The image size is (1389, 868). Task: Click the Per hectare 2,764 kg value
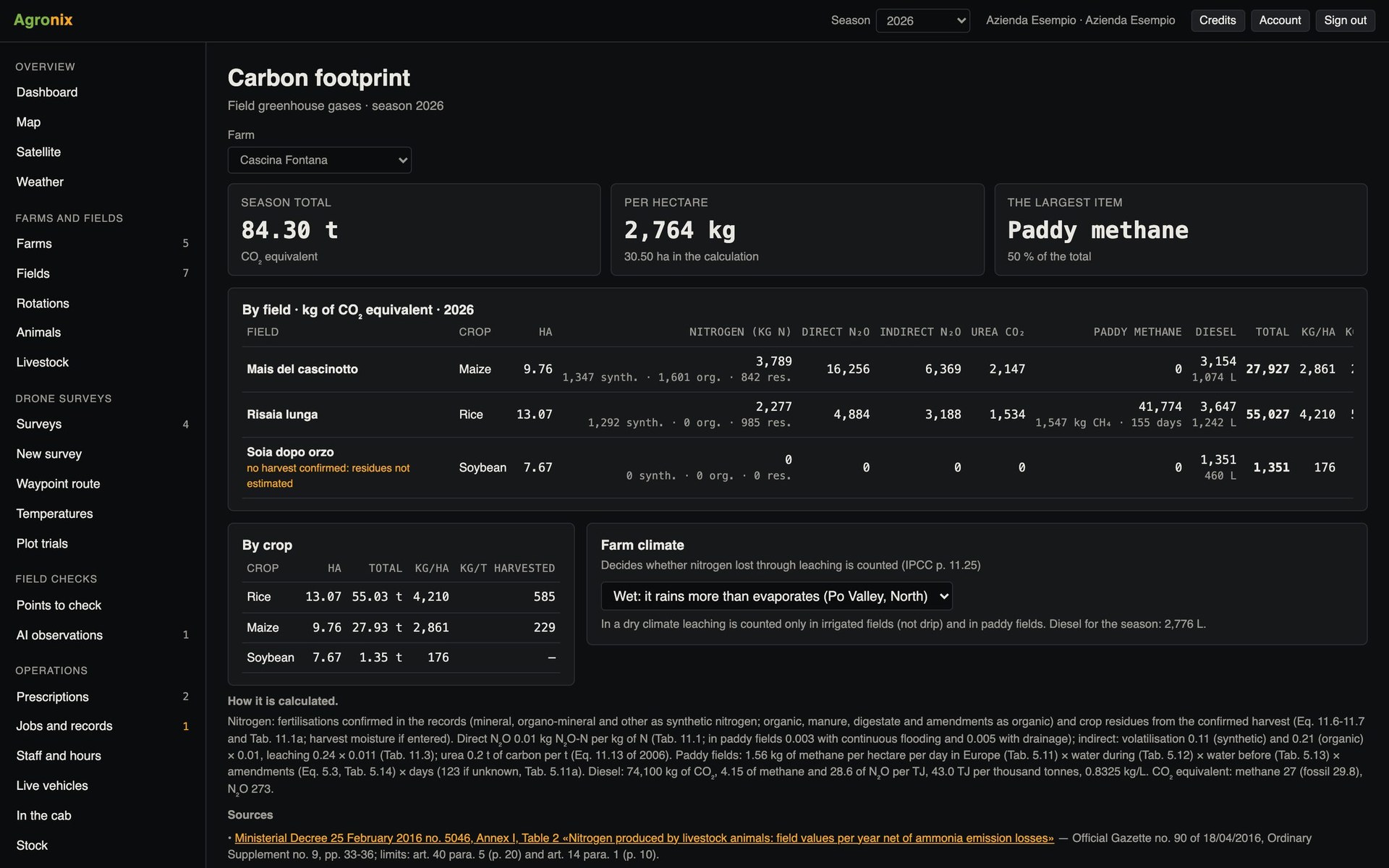680,230
